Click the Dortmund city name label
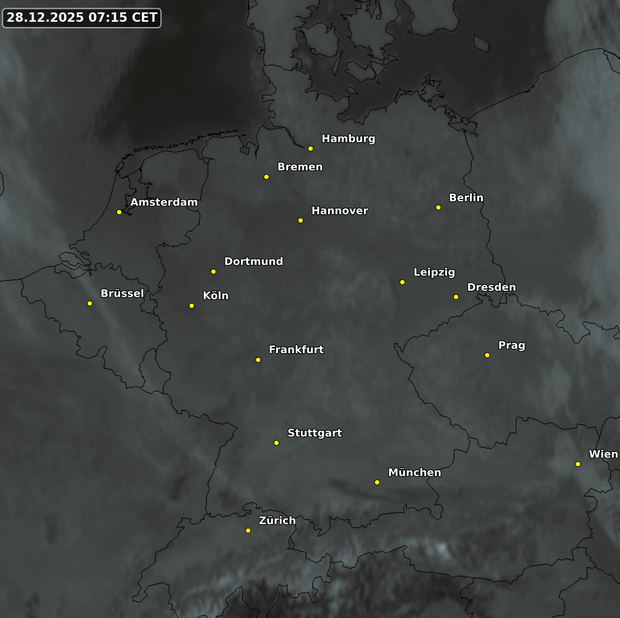 point(253,262)
